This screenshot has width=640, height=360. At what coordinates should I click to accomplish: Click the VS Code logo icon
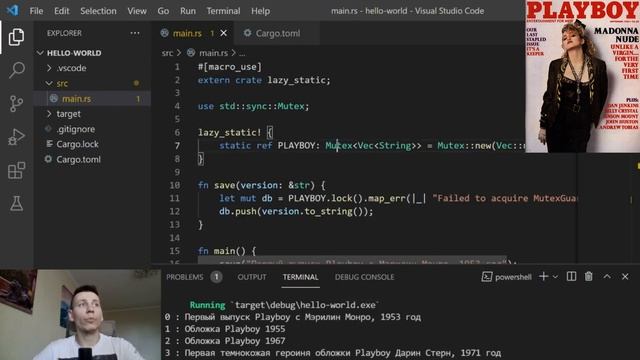point(13,10)
